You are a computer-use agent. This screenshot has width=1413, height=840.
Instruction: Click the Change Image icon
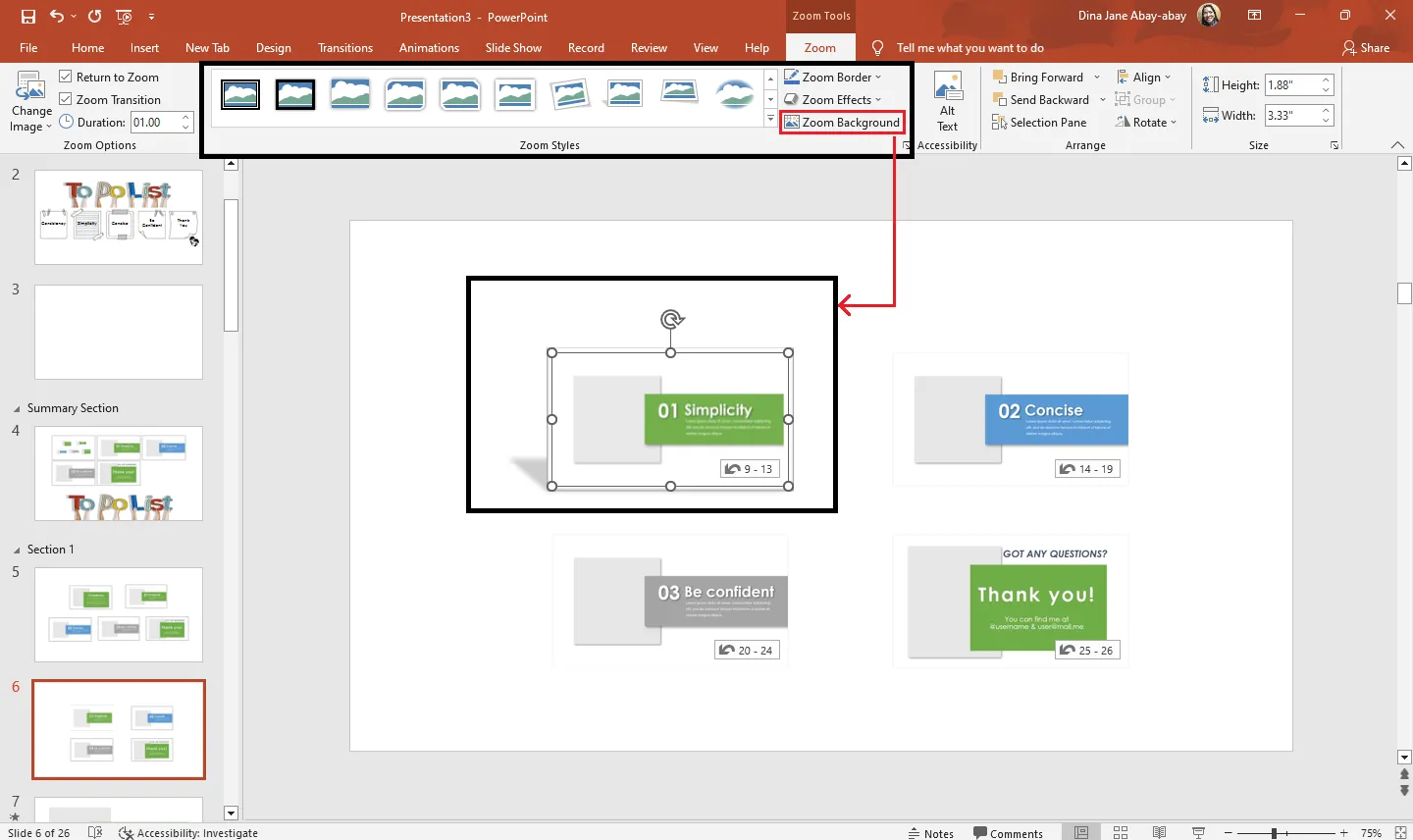30,101
